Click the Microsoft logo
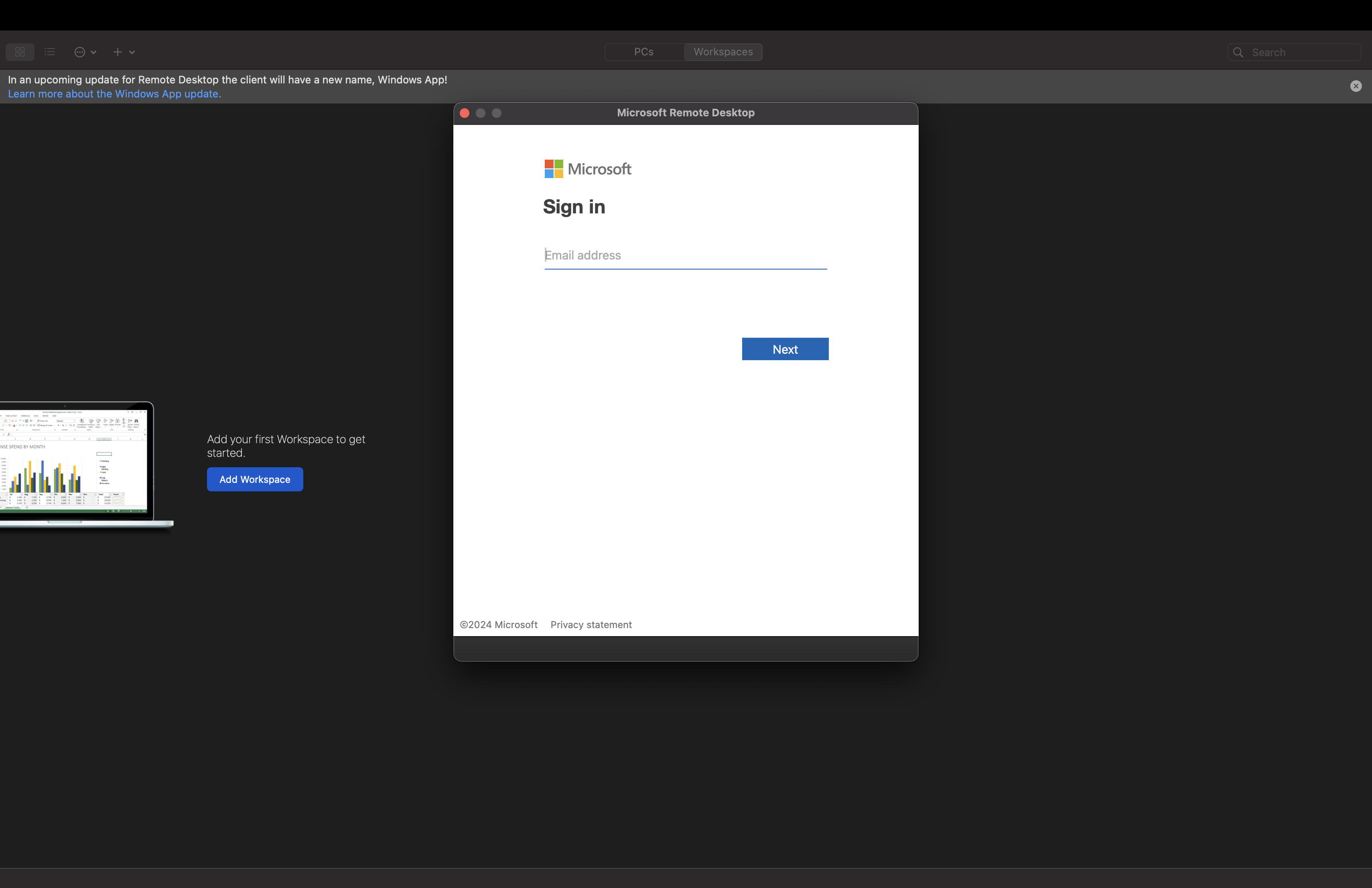Viewport: 1372px width, 888px height. [x=588, y=169]
